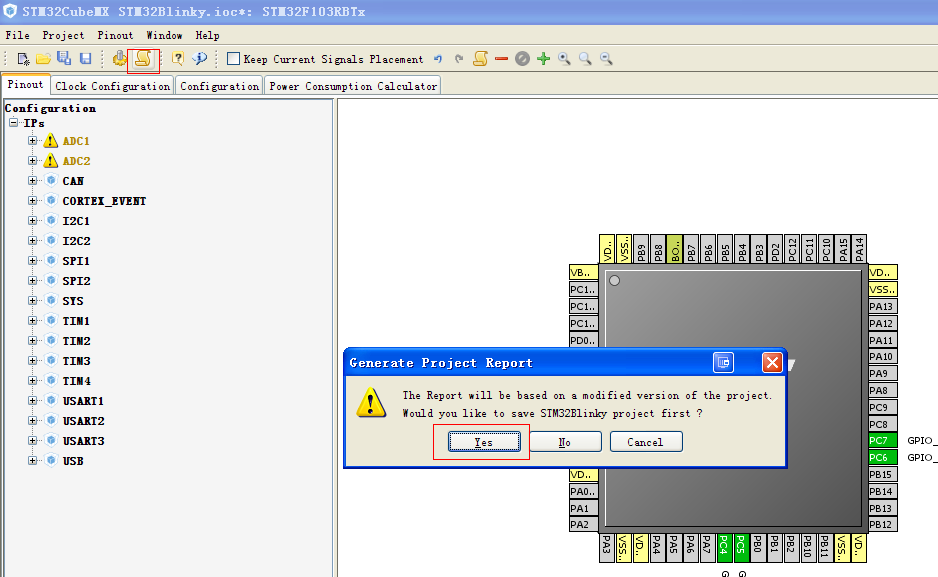Expand the USART3 tree node

tap(32, 441)
